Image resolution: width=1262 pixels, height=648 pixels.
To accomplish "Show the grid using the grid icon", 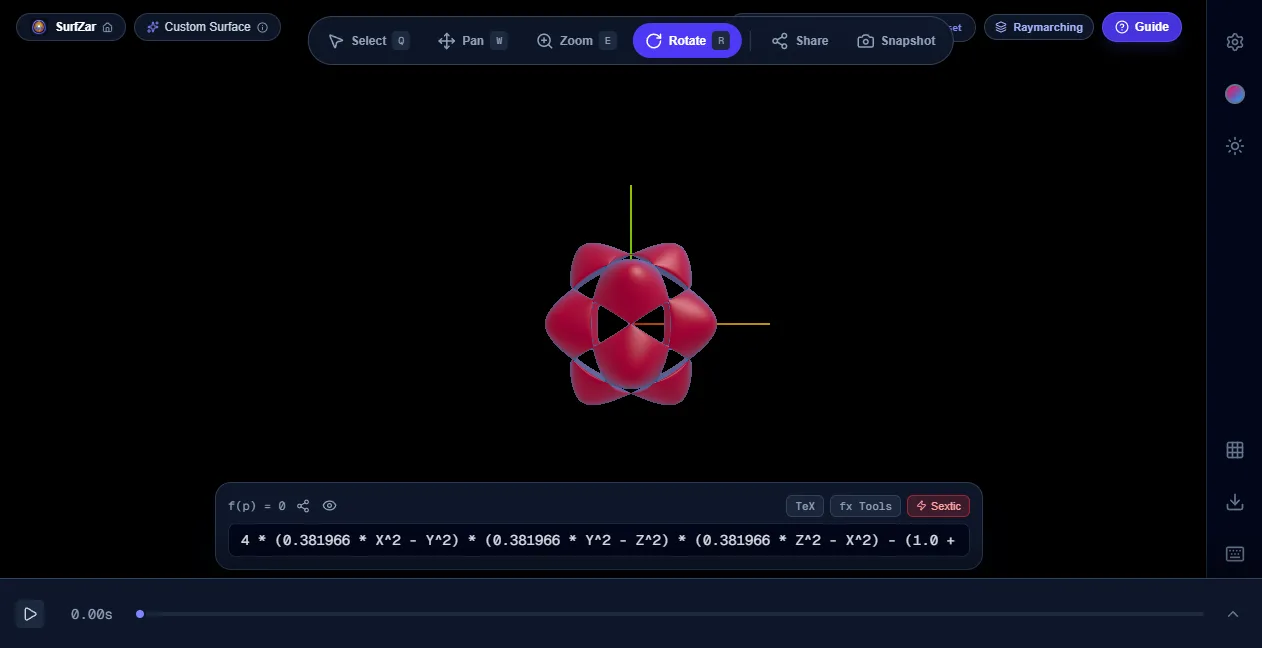I will (1235, 450).
